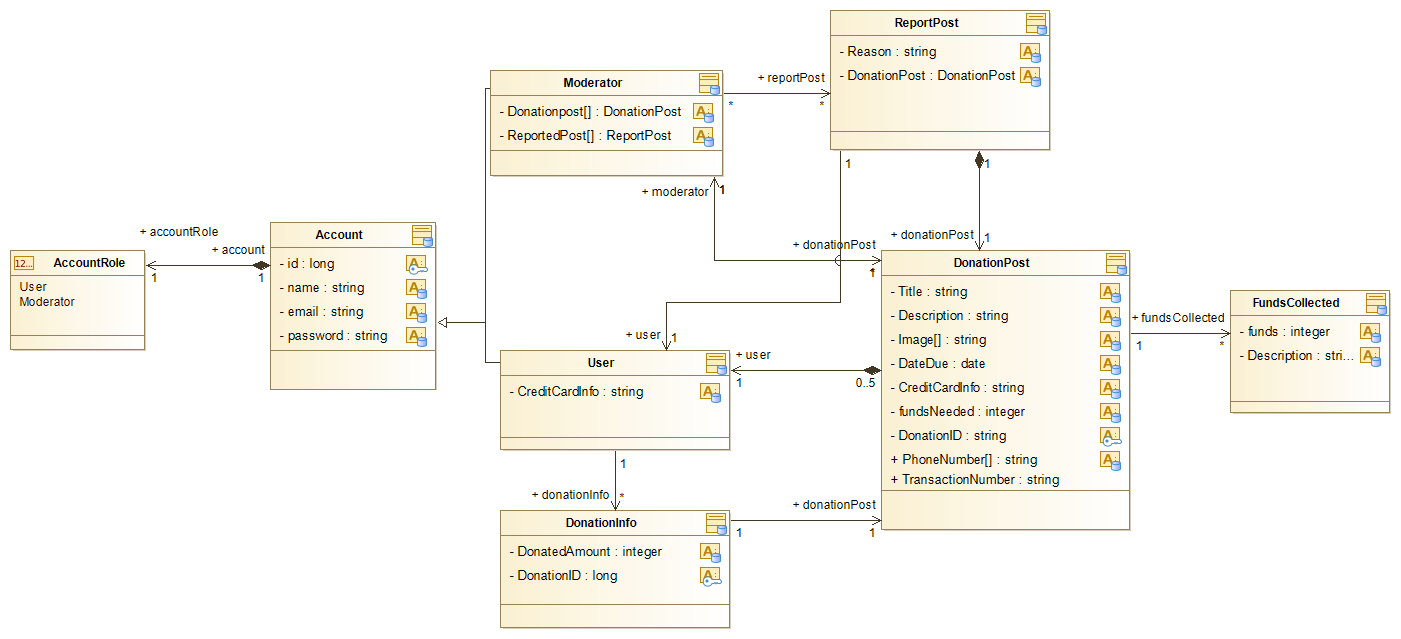Click the class icon in ReportPost header
The image size is (1401, 639).
[x=1036, y=23]
